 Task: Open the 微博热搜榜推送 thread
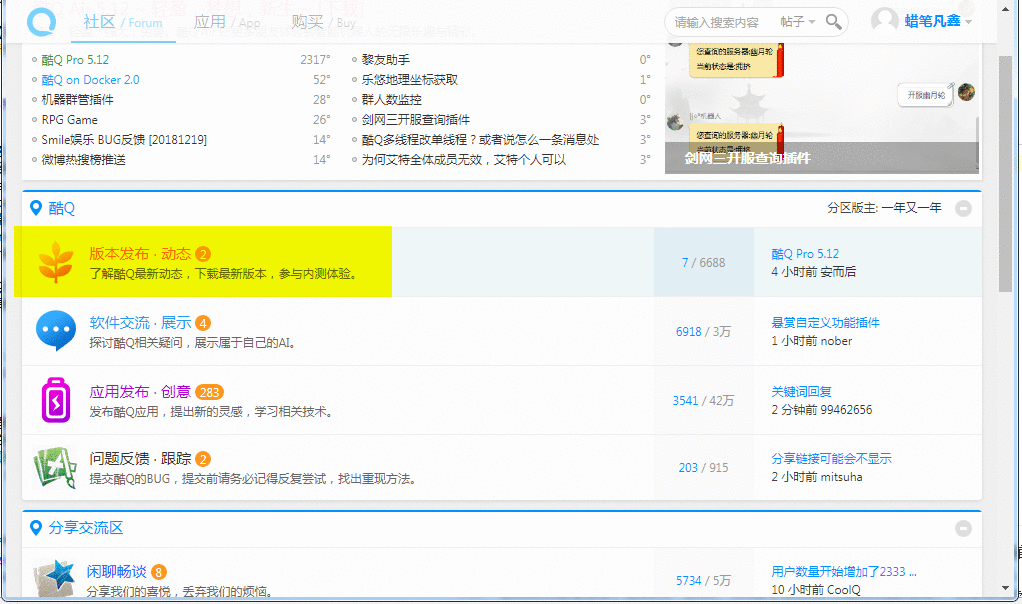[83, 160]
